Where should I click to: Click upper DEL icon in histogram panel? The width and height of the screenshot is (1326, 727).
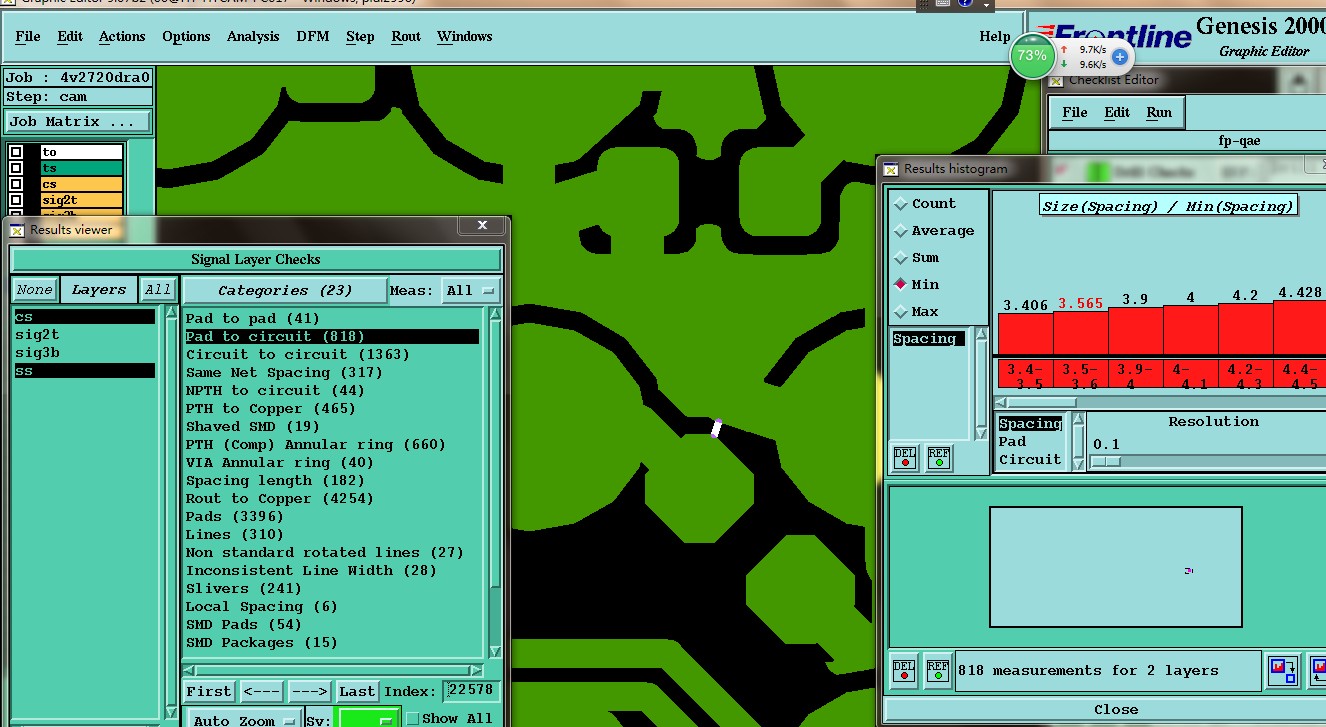click(904, 458)
